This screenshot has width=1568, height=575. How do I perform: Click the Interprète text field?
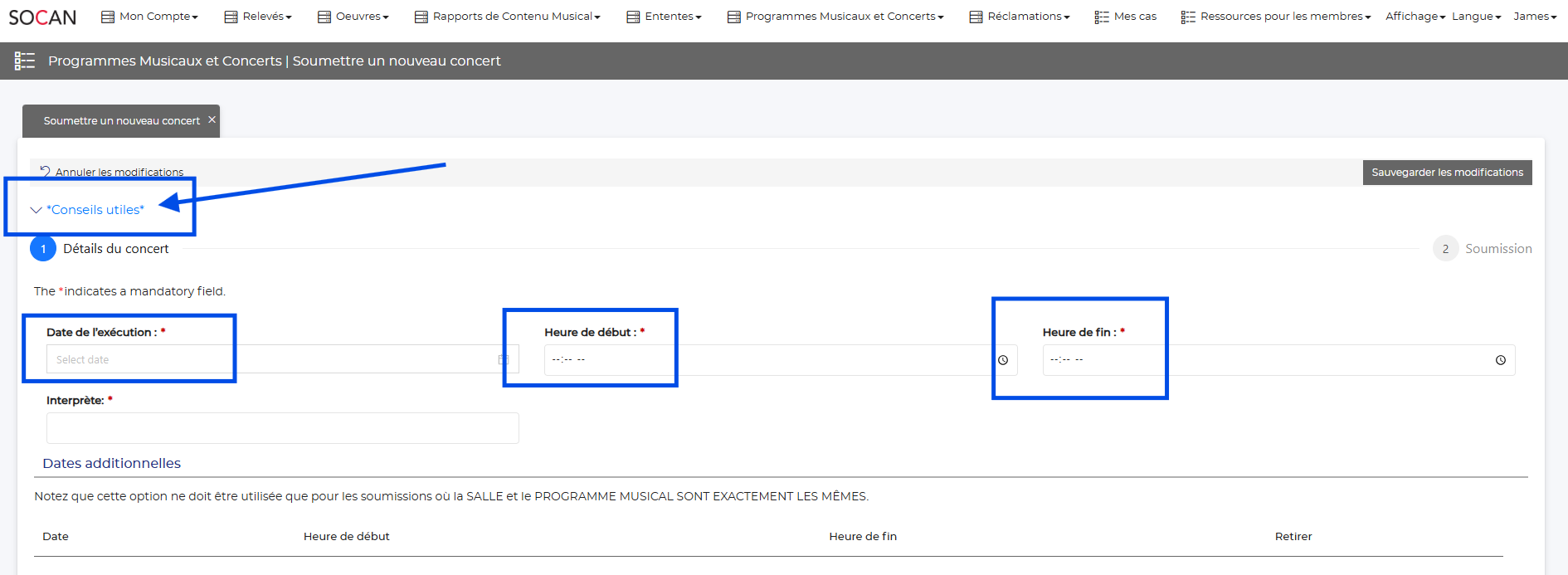click(x=282, y=428)
